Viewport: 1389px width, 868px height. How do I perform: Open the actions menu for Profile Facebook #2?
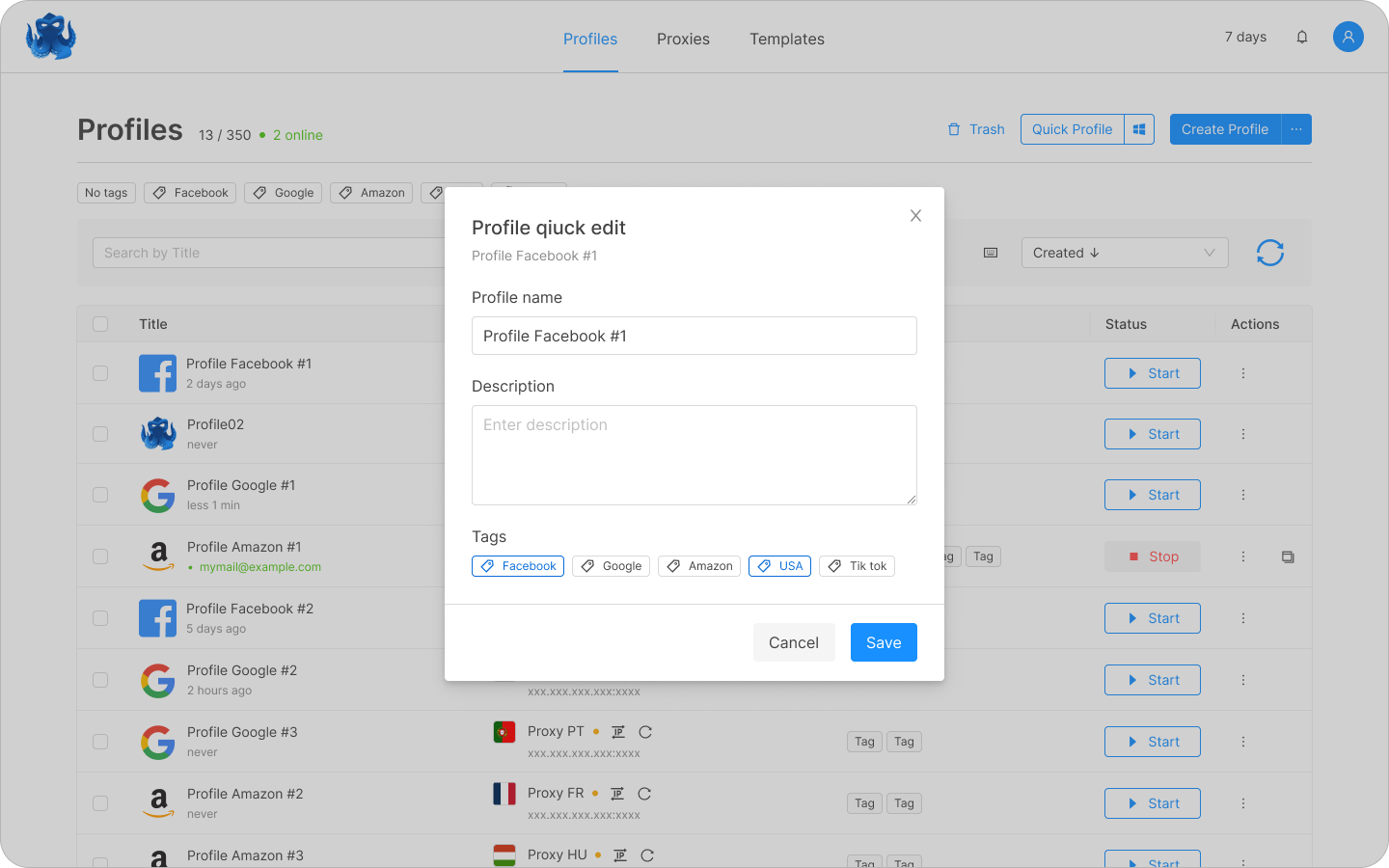click(1243, 618)
